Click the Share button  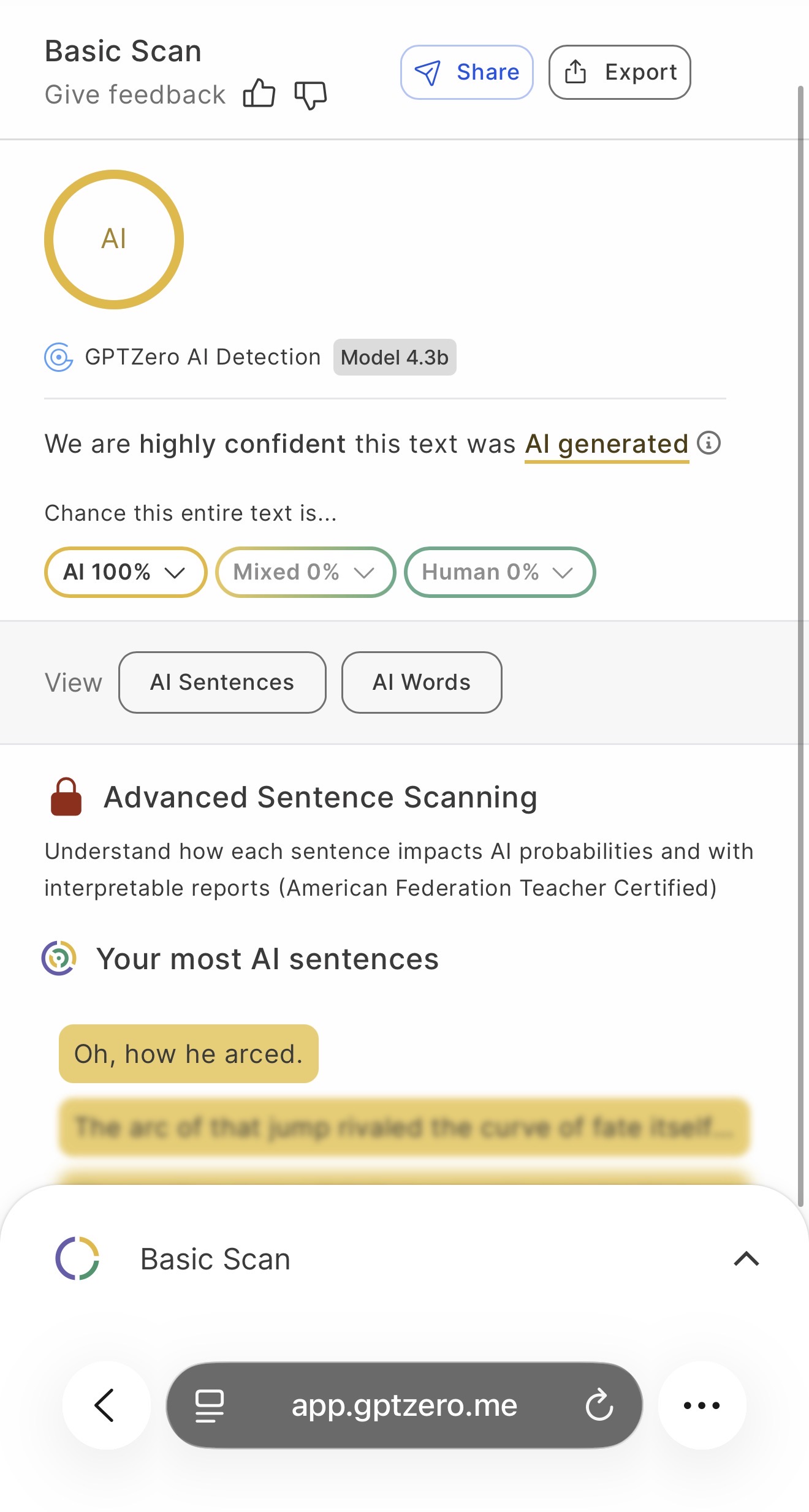tap(467, 72)
